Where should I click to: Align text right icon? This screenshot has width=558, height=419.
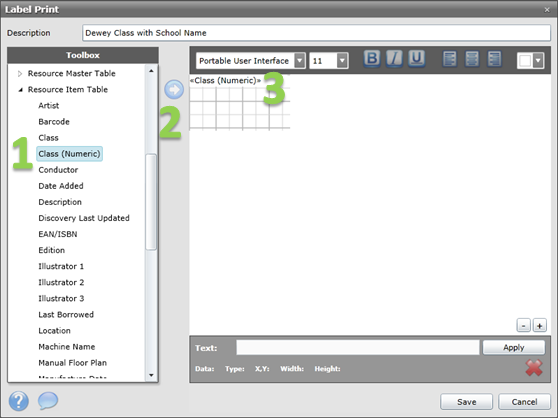(x=494, y=59)
